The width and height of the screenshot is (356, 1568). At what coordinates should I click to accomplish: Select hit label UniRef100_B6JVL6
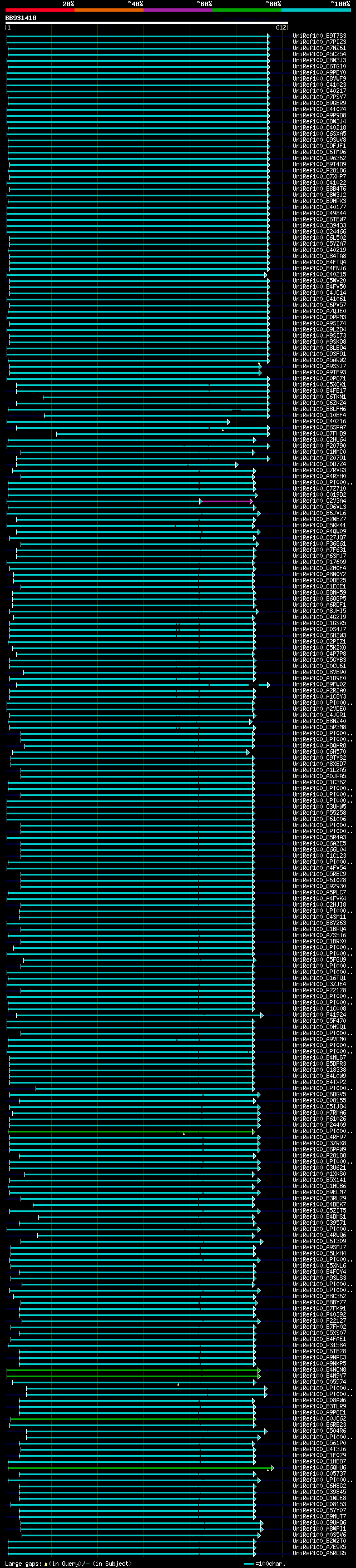point(319,513)
